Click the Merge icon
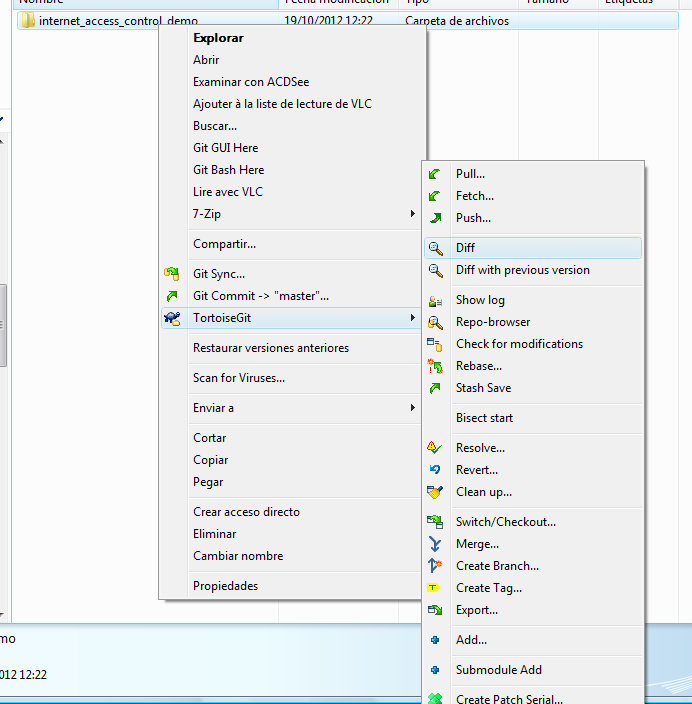Viewport: 692px width, 704px height. pos(435,544)
